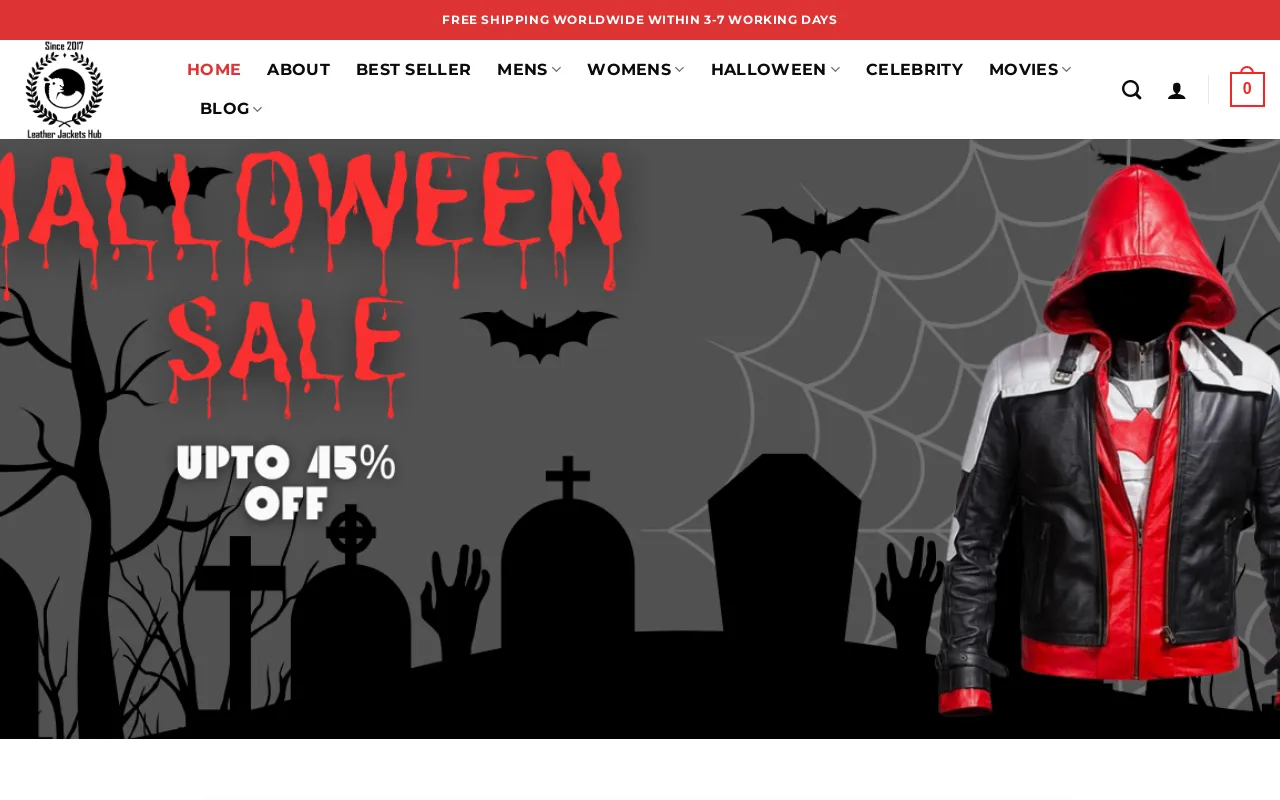The image size is (1280, 800).
Task: Click the Halloween Sale banner text
Action: [x=312, y=280]
